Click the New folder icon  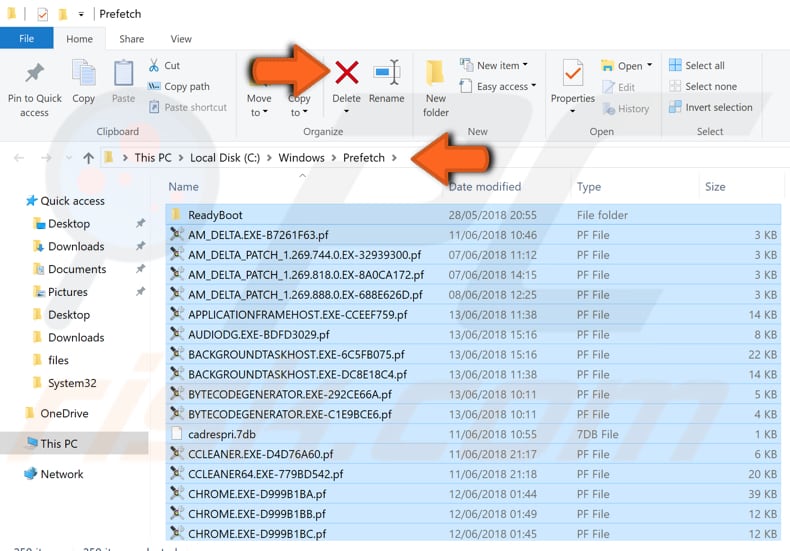[435, 73]
